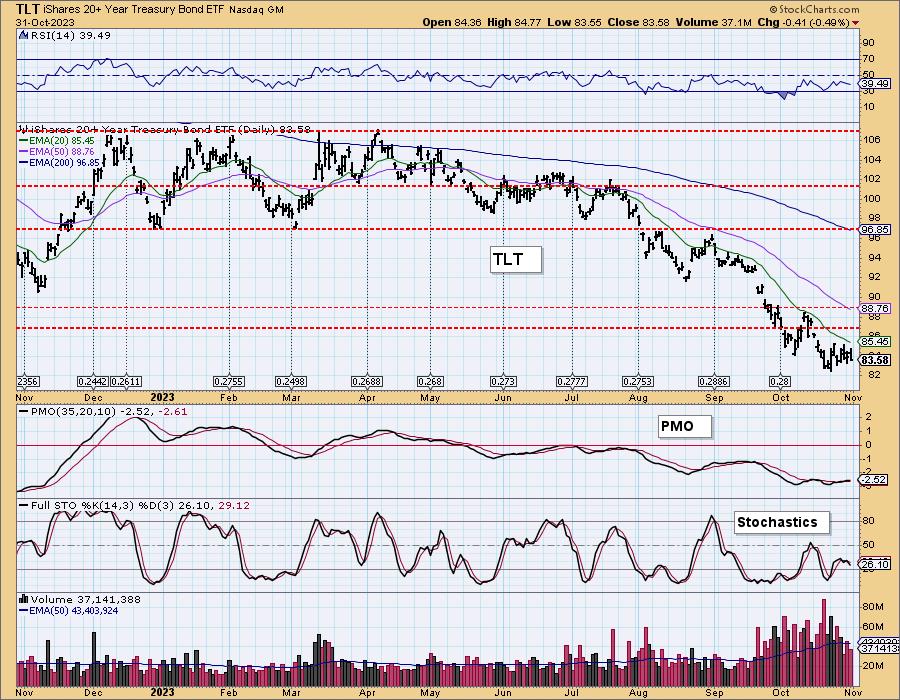Screen dimensions: 900x700
Task: Click the 0.28 label near October
Action: (780, 382)
